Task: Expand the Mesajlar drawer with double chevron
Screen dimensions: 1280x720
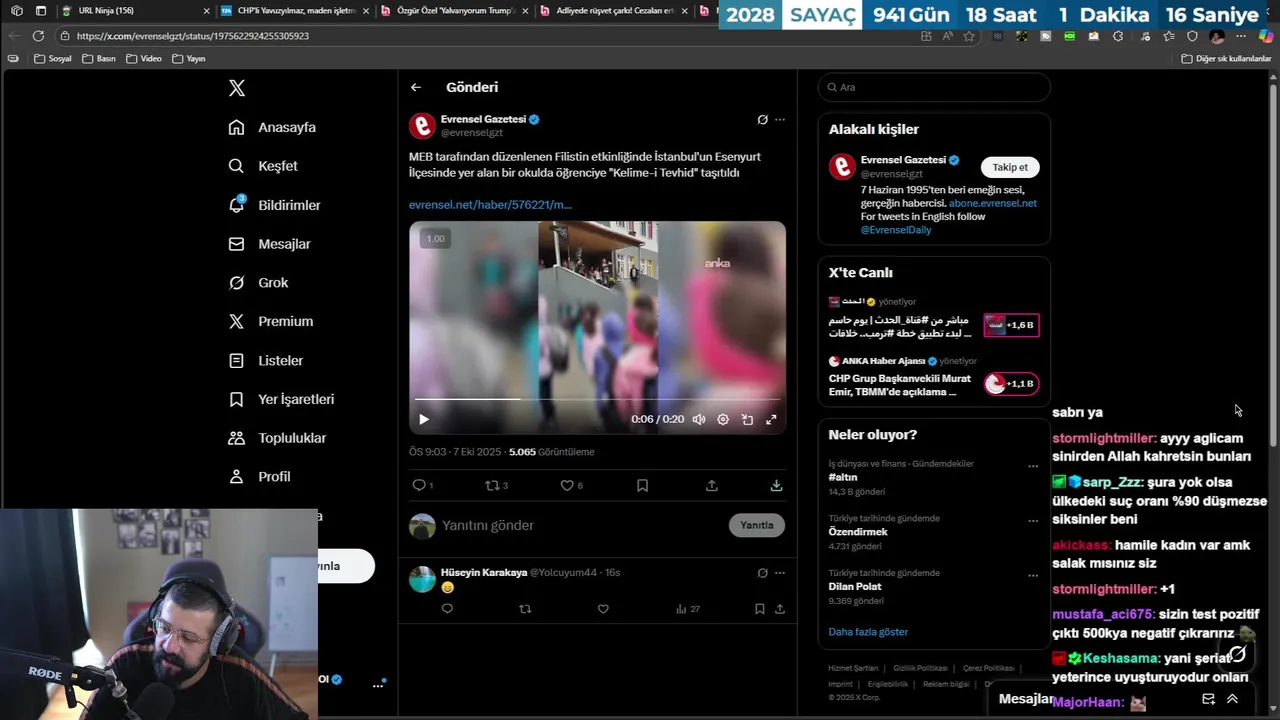Action: coord(1232,699)
